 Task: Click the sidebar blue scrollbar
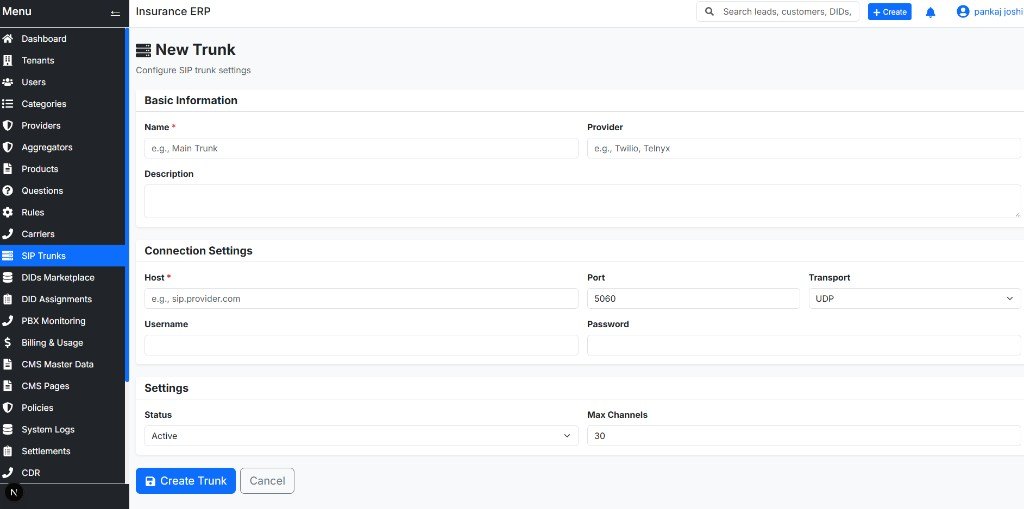127,205
